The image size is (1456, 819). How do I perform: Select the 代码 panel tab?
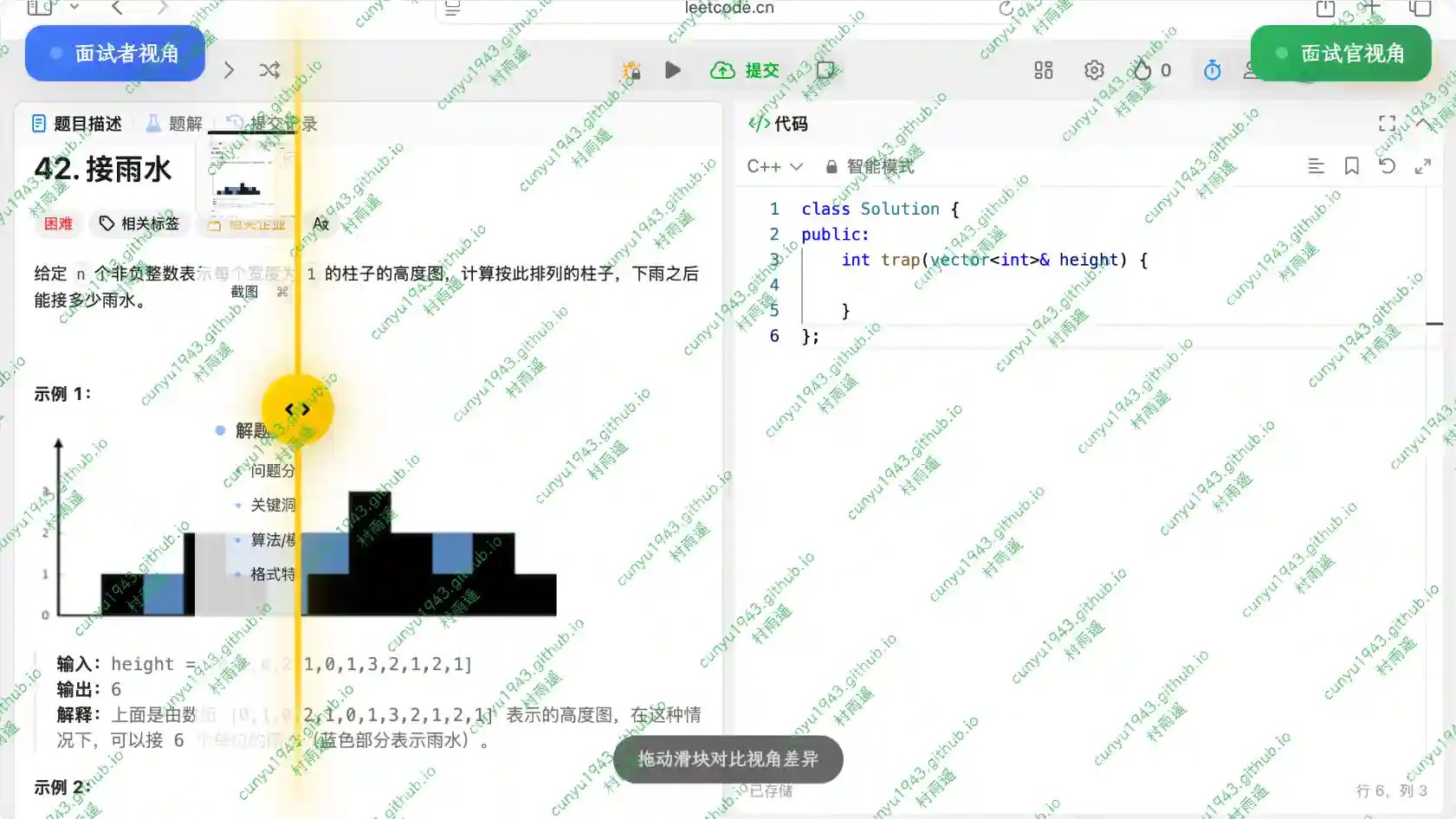tap(779, 124)
